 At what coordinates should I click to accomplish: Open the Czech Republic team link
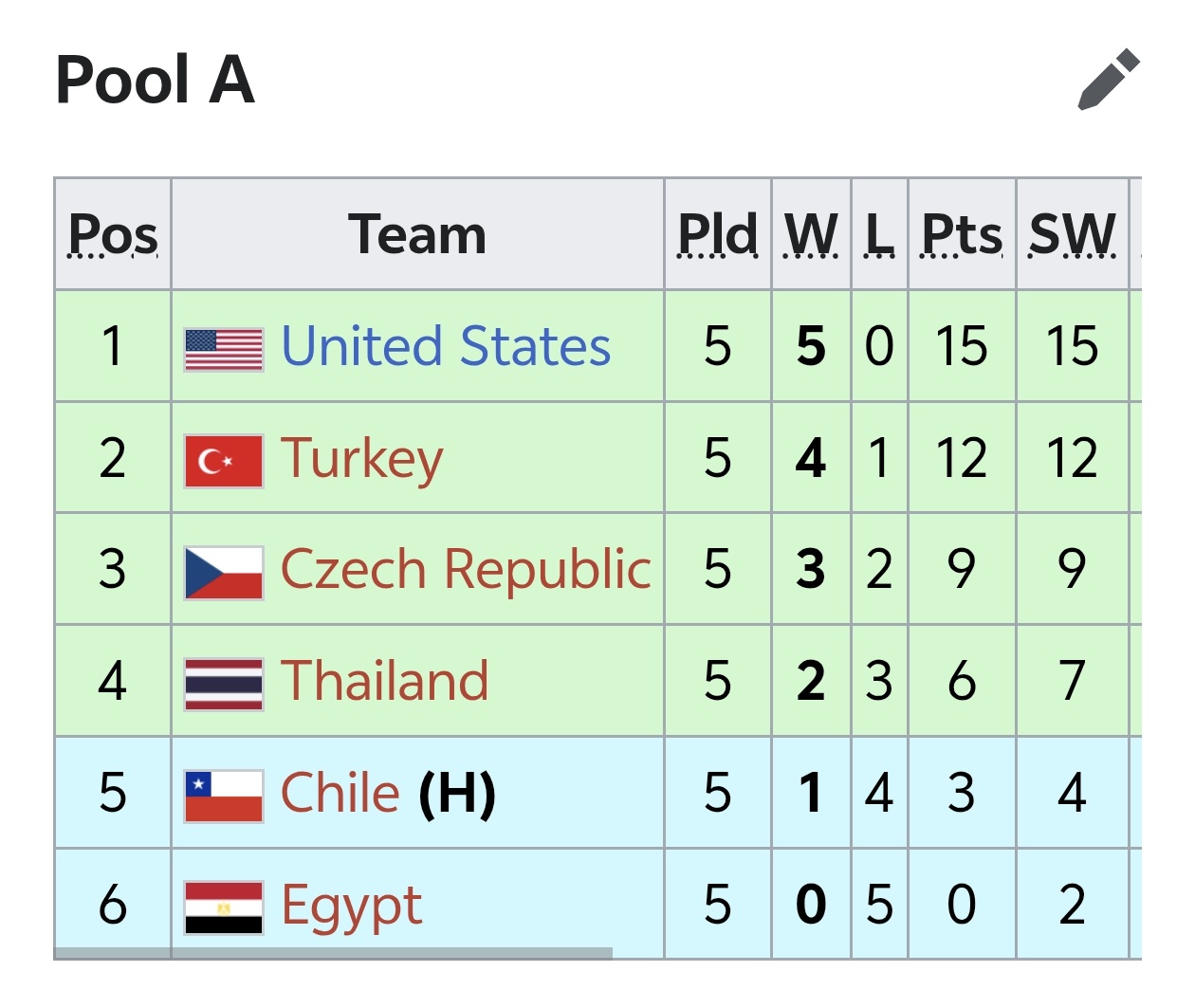tap(466, 570)
